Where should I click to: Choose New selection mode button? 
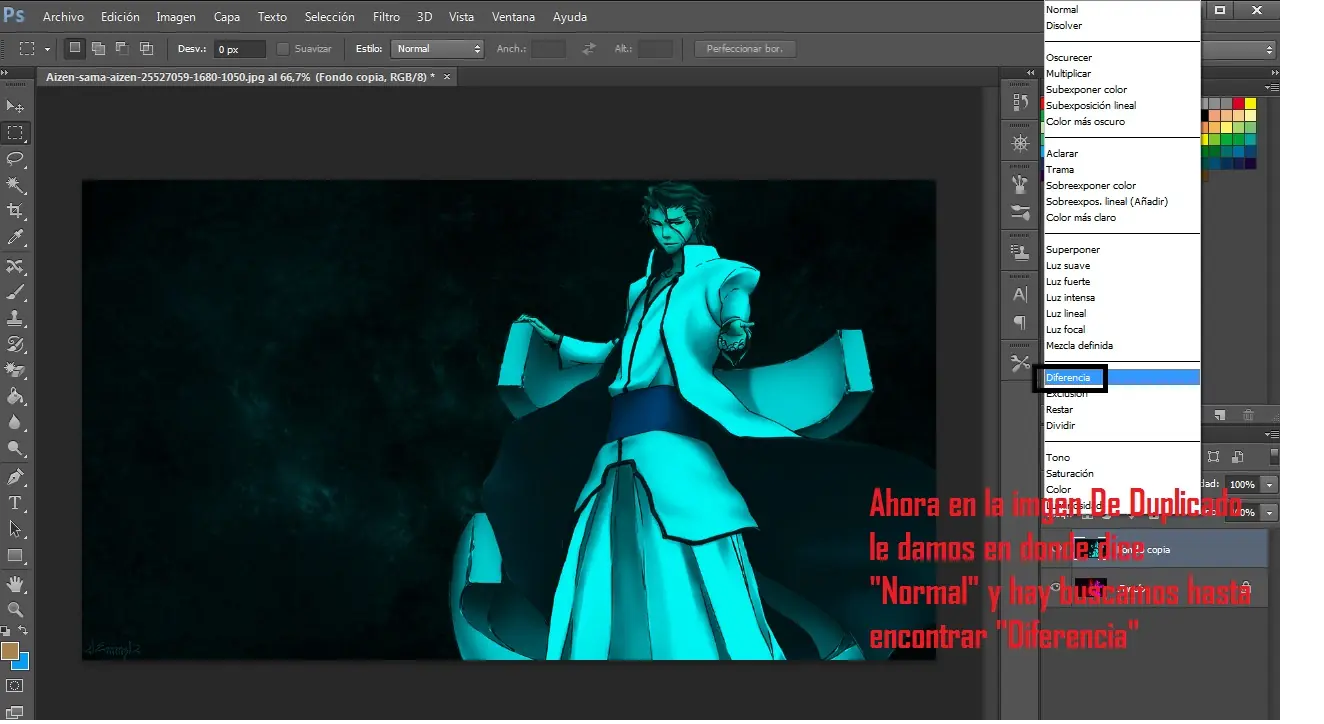pyautogui.click(x=75, y=48)
